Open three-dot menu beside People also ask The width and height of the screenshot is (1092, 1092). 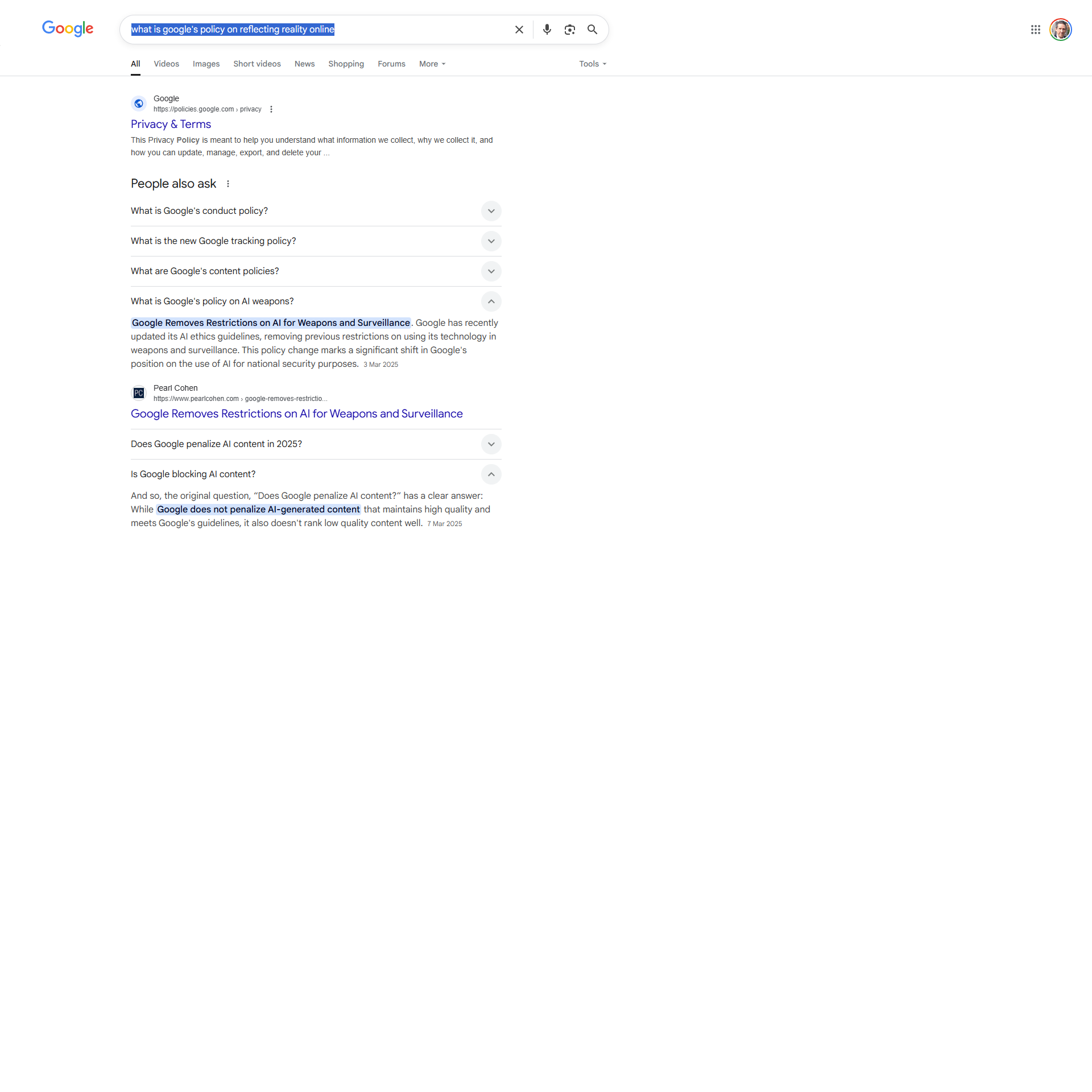(x=228, y=184)
